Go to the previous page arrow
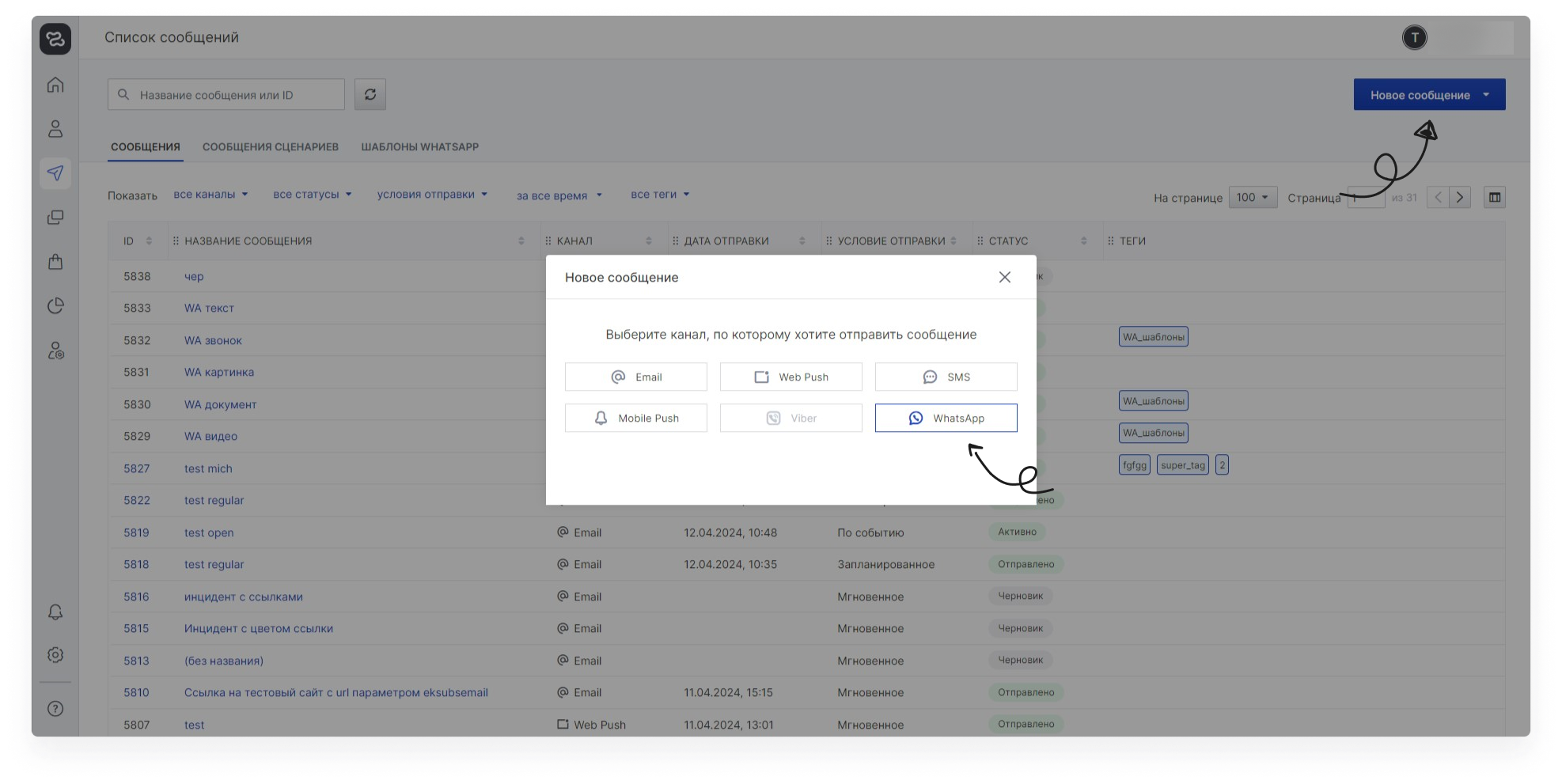The height and width of the screenshot is (784, 1562). (x=1438, y=198)
